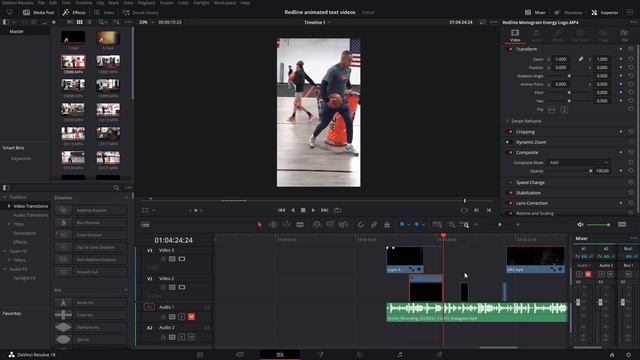Image resolution: width=640 pixels, height=360 pixels.
Task: Expand Video Transitions in the Toolbox
Action: click(x=9, y=206)
